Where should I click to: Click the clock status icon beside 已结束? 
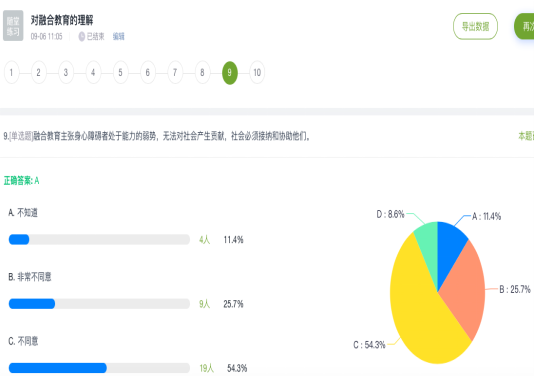(82, 36)
